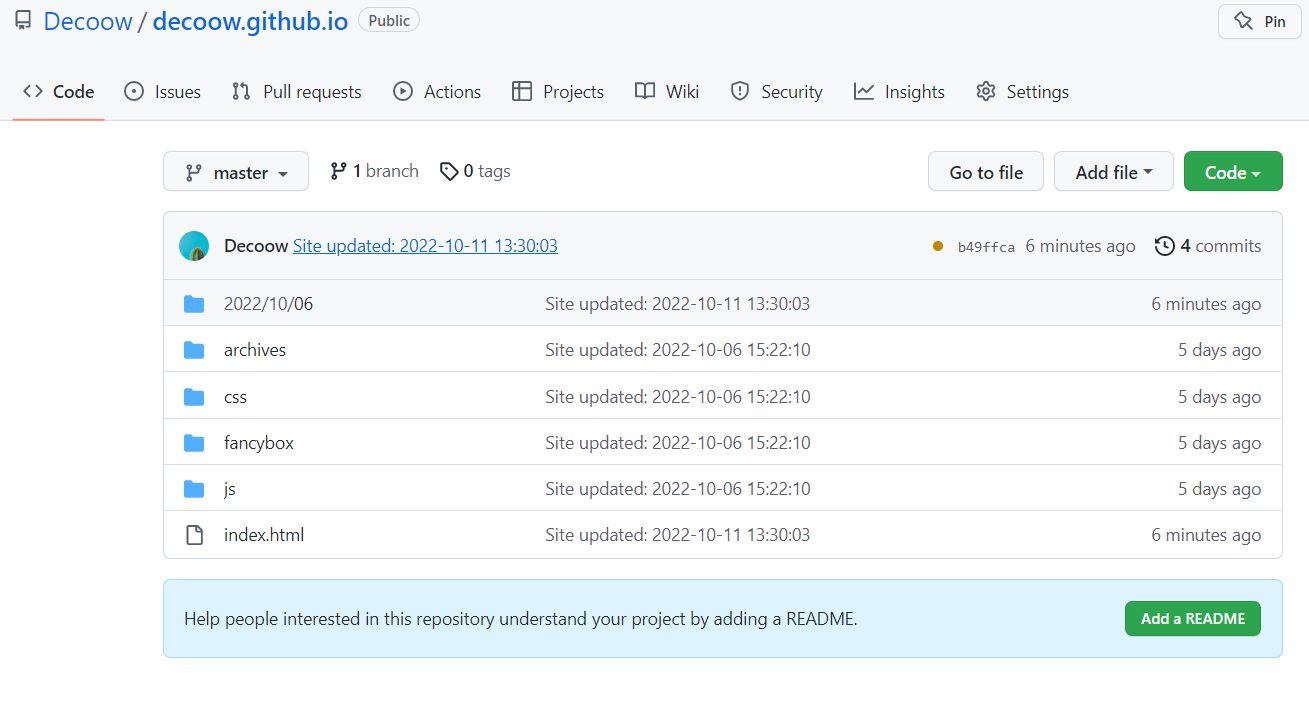The height and width of the screenshot is (704, 1309).
Task: Click the Wiki open-book icon
Action: [645, 91]
